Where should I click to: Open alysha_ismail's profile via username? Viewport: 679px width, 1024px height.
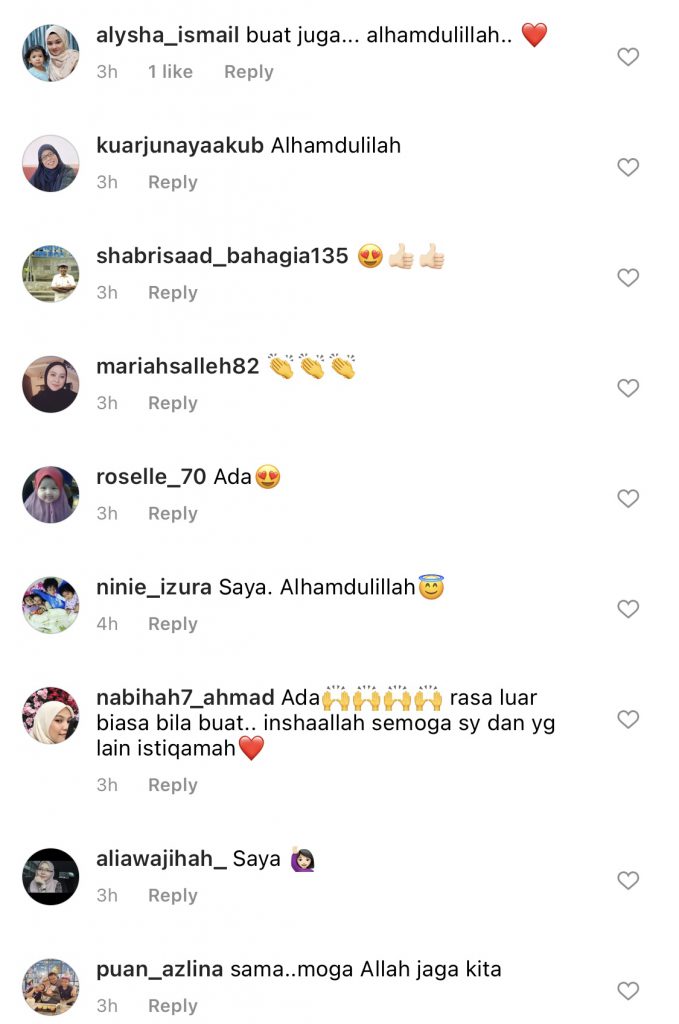point(167,35)
